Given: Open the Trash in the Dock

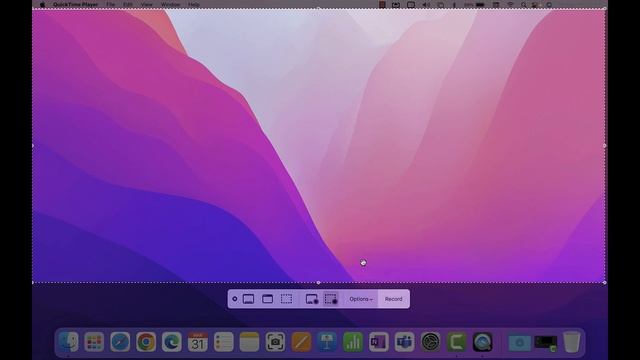Looking at the screenshot, I should point(571,342).
